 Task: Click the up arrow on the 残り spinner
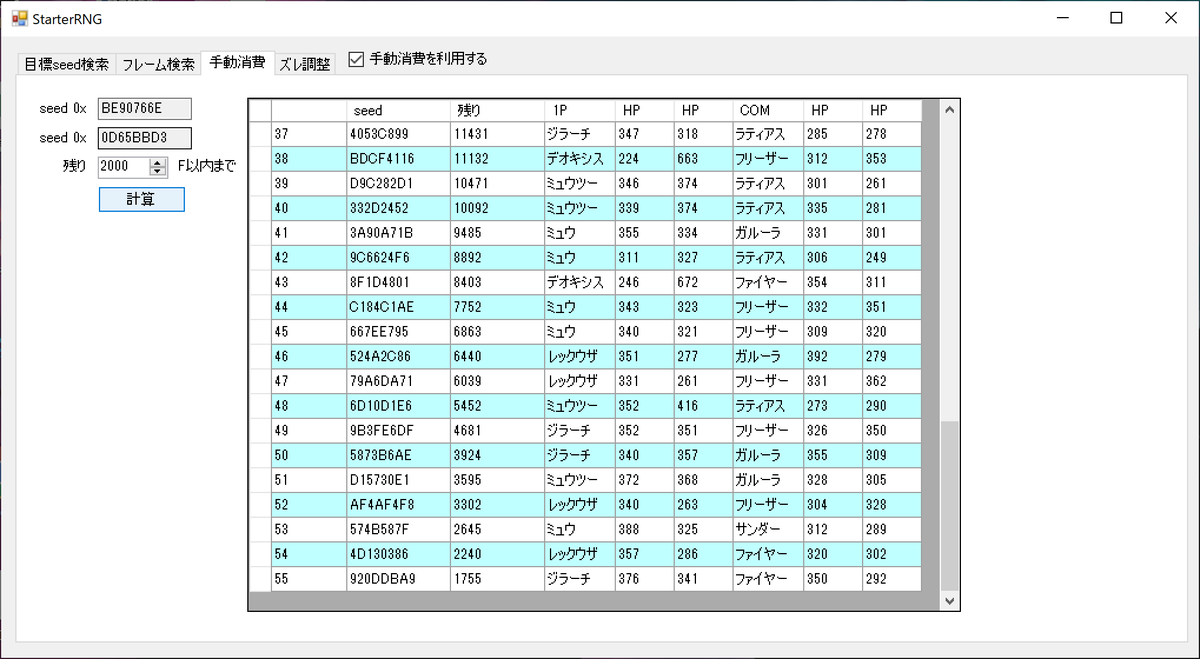(155, 163)
